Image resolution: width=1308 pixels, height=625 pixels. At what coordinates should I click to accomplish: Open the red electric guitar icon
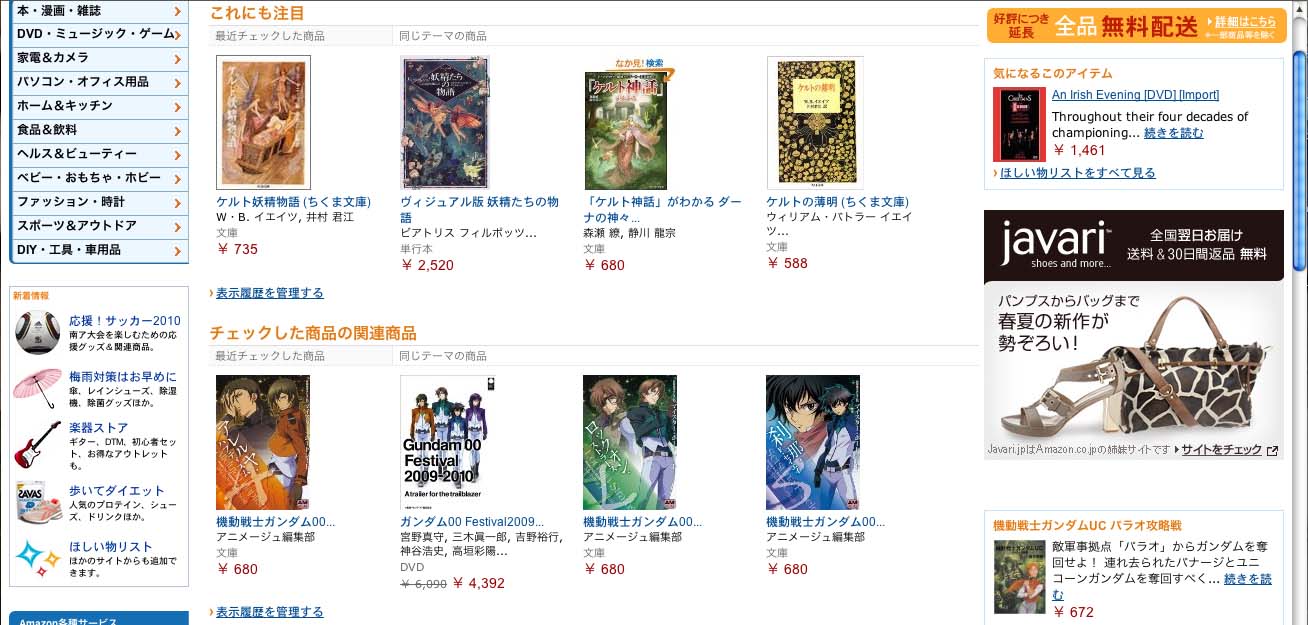point(37,443)
